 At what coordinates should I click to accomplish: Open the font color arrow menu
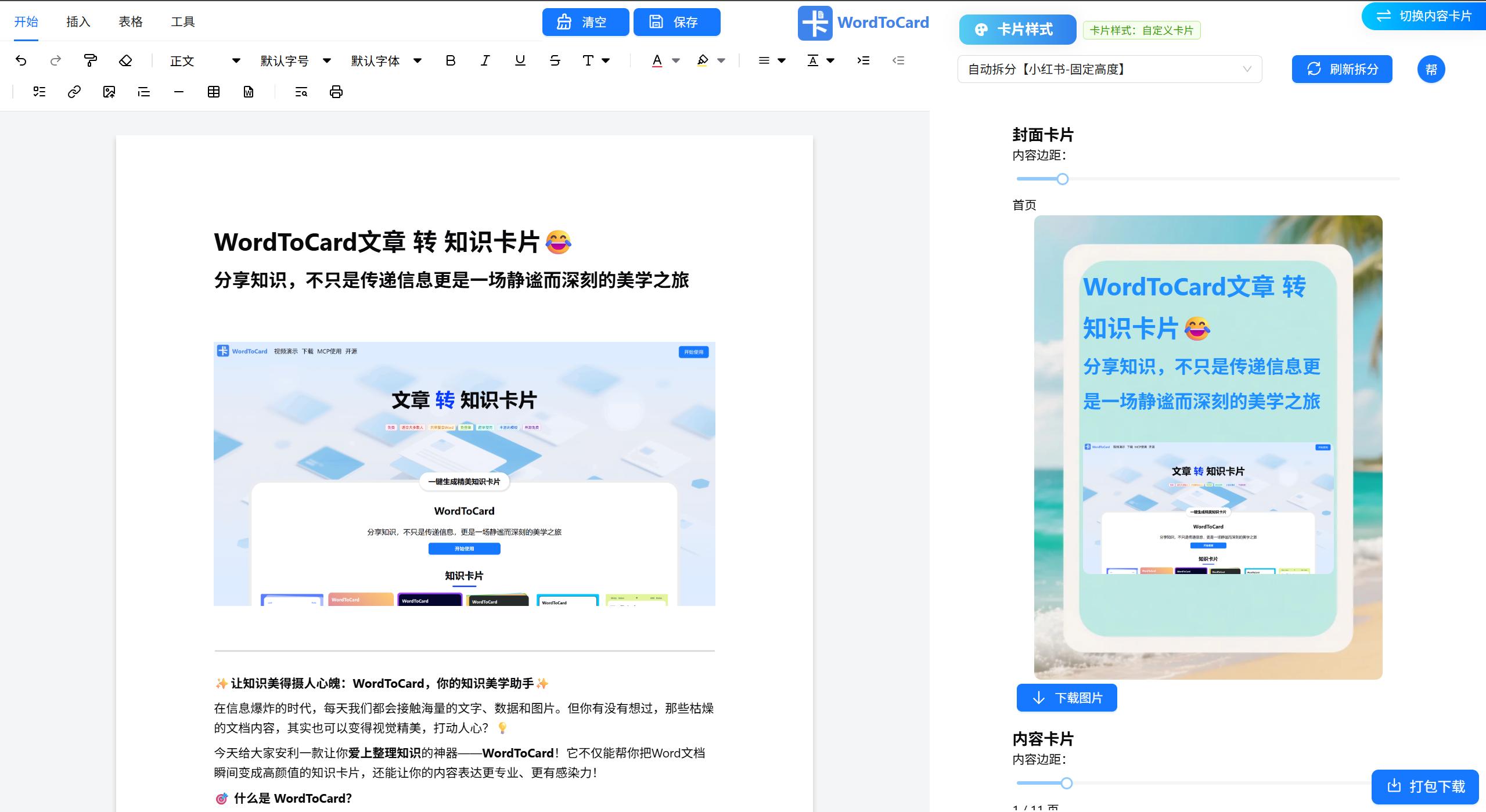(676, 60)
